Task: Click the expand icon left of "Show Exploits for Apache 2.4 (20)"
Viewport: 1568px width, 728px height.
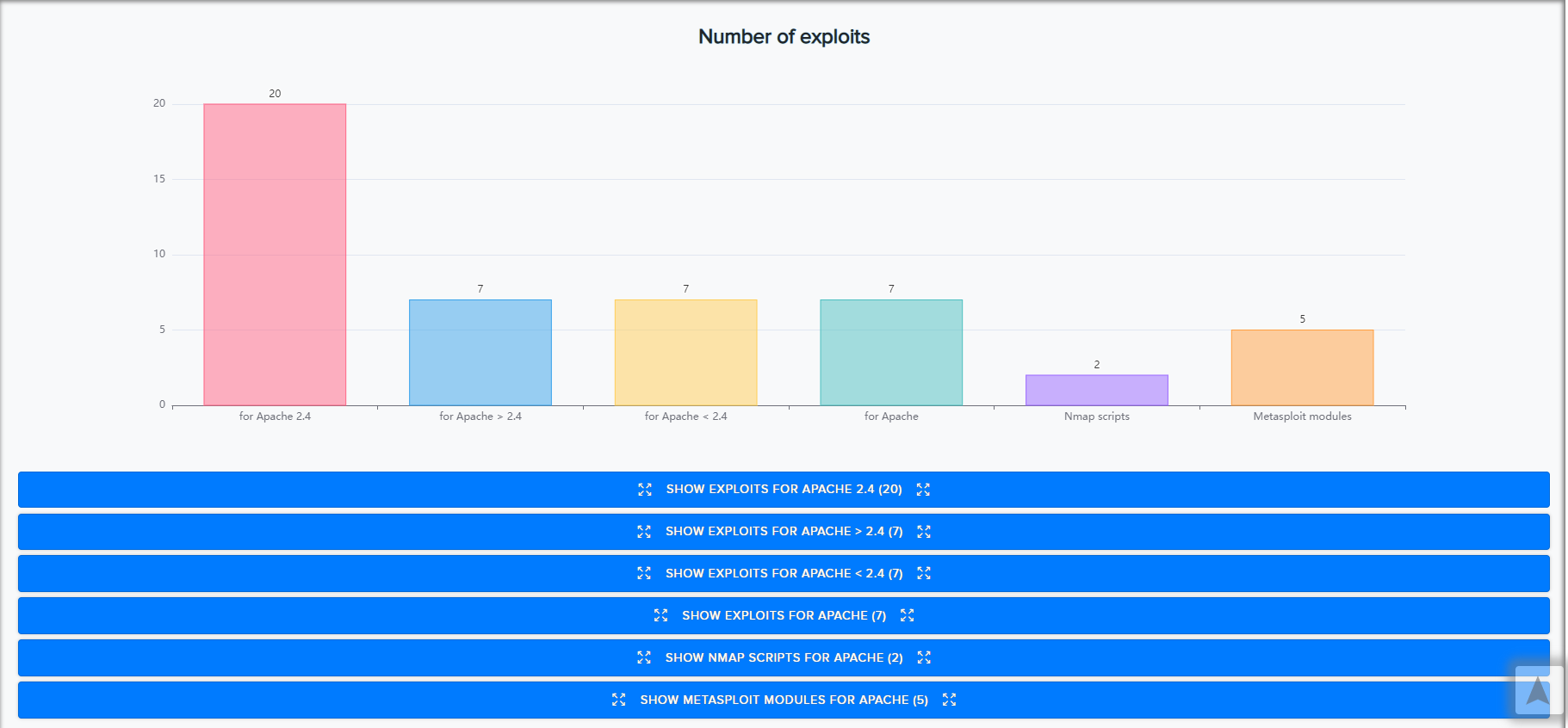Action: click(x=645, y=490)
